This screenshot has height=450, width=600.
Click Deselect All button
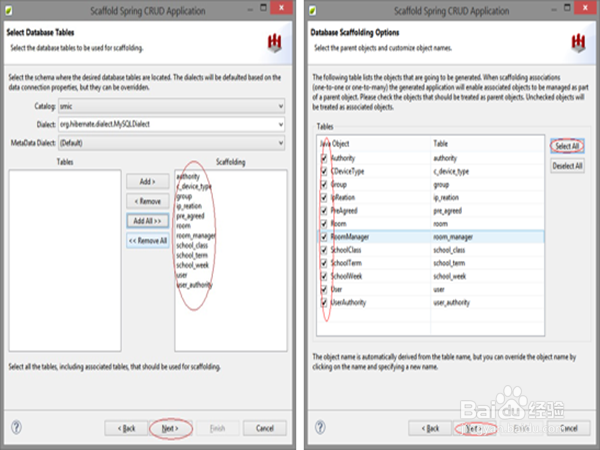pyautogui.click(x=567, y=166)
